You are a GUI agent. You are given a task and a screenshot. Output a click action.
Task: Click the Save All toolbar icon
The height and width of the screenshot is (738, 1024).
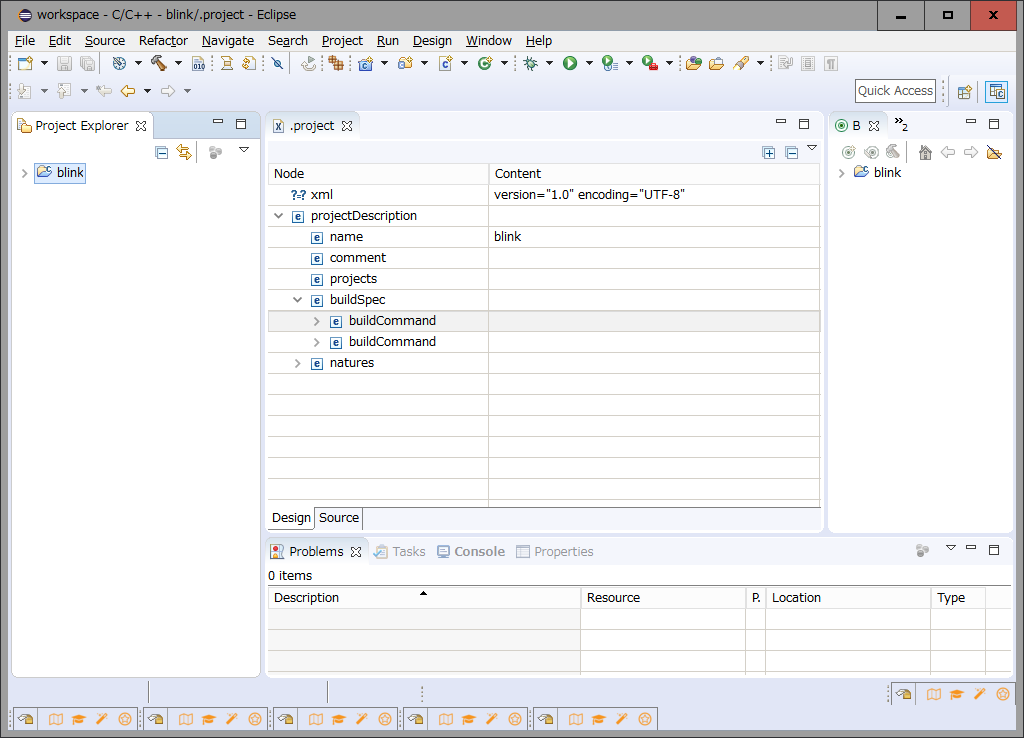point(87,63)
